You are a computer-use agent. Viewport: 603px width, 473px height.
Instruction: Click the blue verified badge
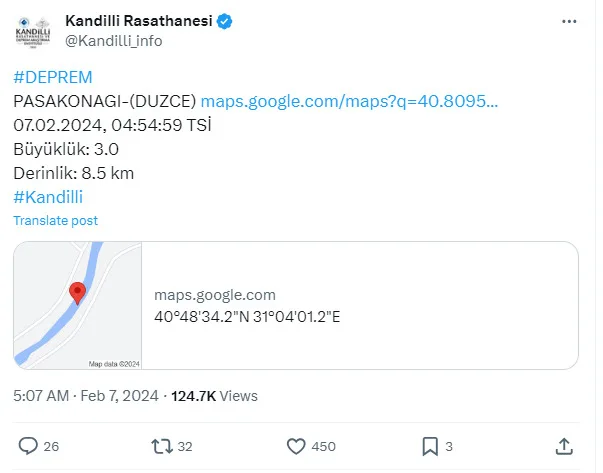224,22
